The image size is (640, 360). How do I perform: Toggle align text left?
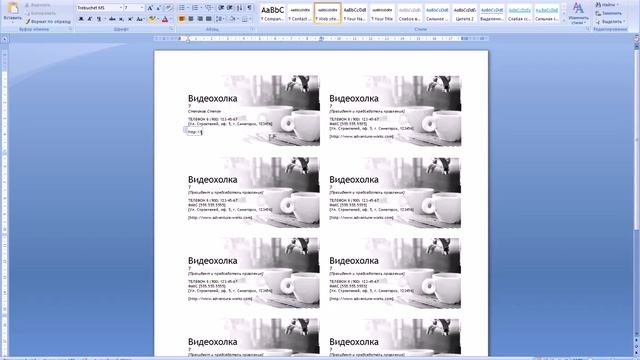(182, 19)
